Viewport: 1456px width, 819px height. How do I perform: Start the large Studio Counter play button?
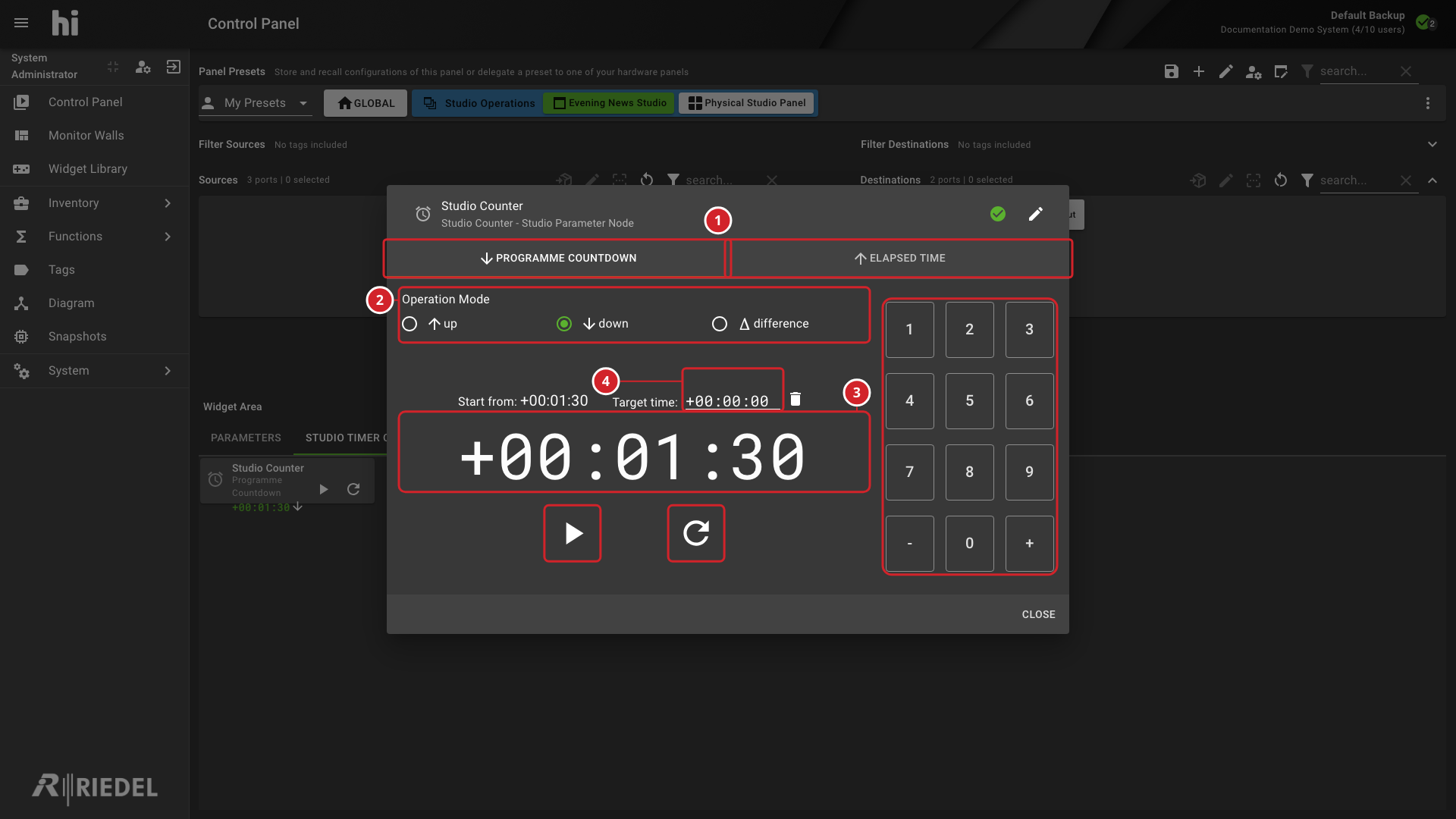pyautogui.click(x=573, y=533)
